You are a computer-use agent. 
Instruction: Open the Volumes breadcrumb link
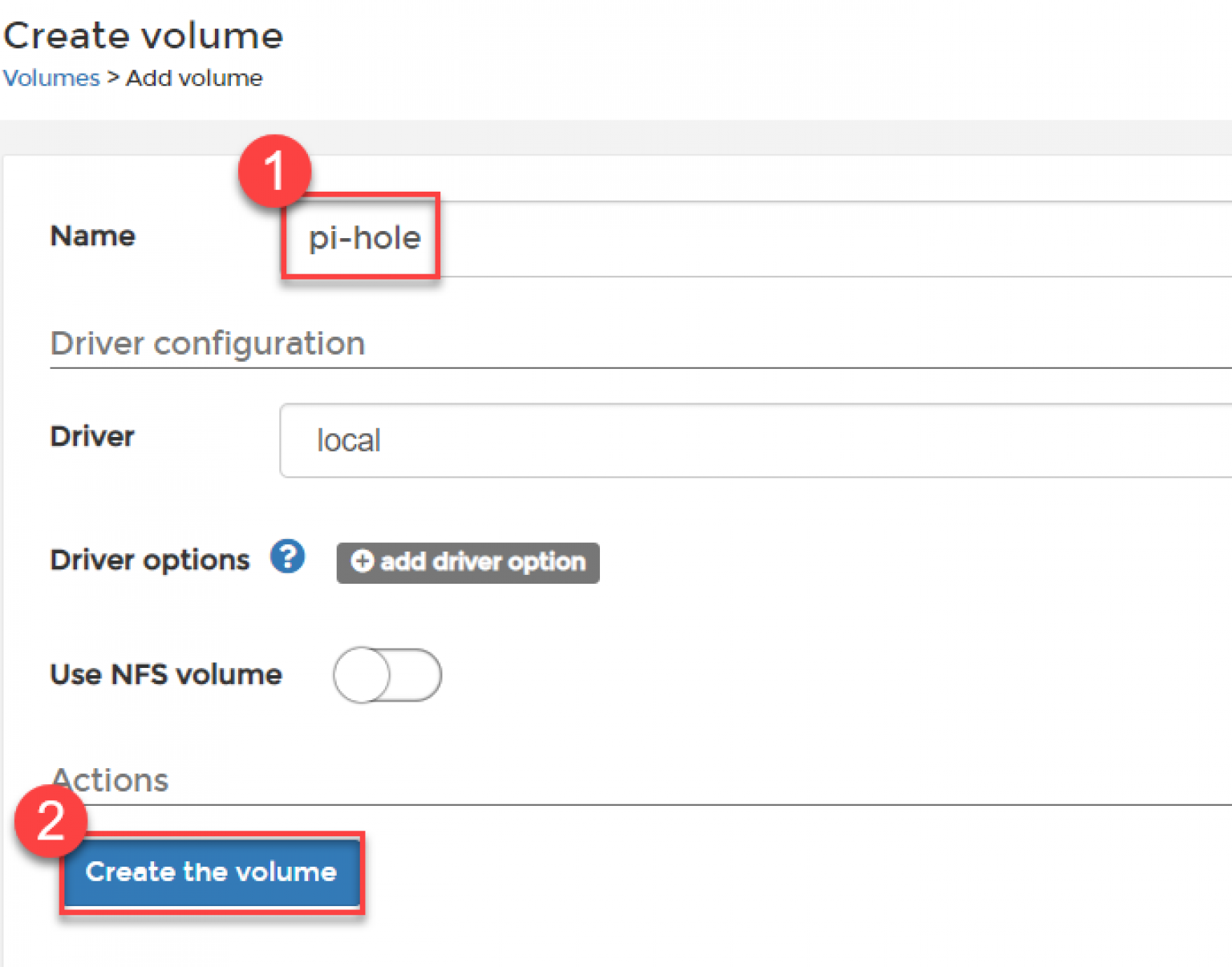(51, 78)
